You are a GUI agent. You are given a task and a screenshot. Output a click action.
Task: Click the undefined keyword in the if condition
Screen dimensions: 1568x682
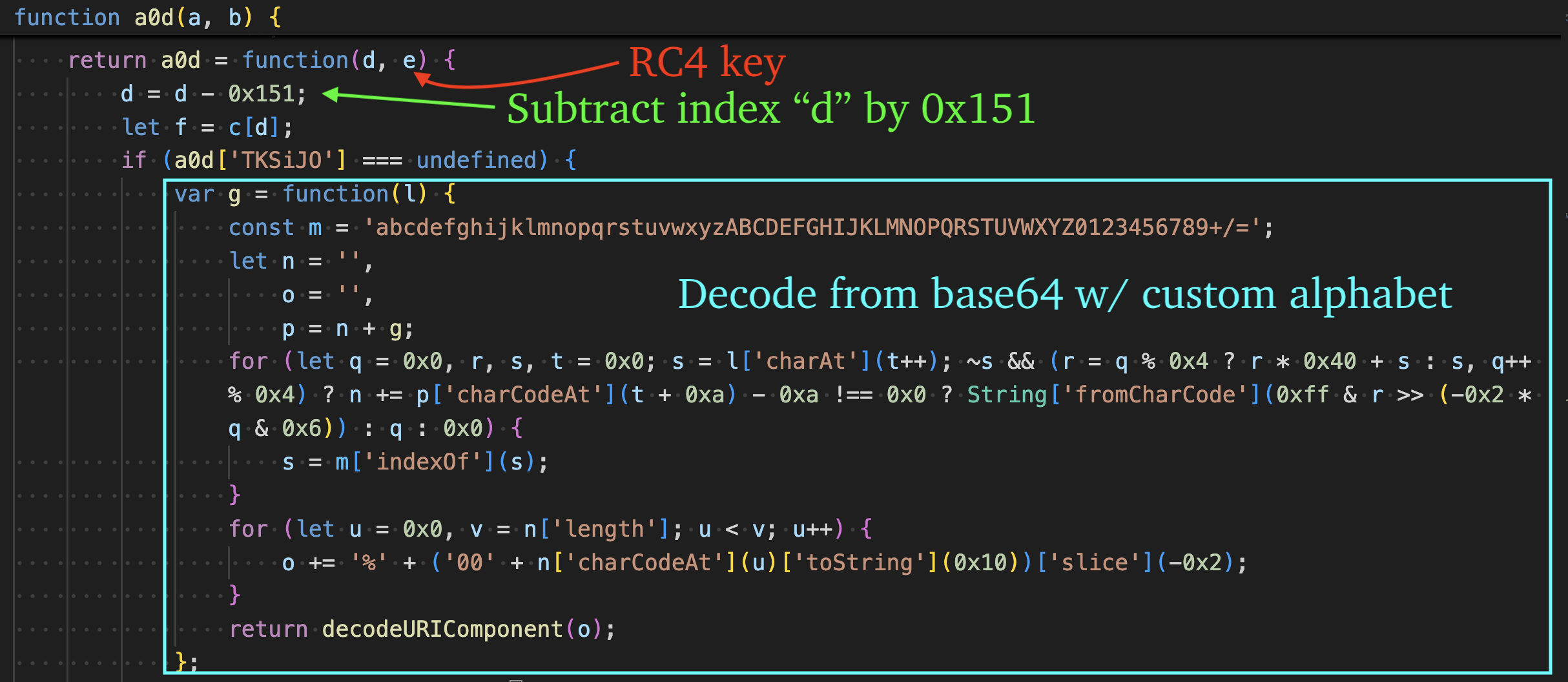point(478,160)
